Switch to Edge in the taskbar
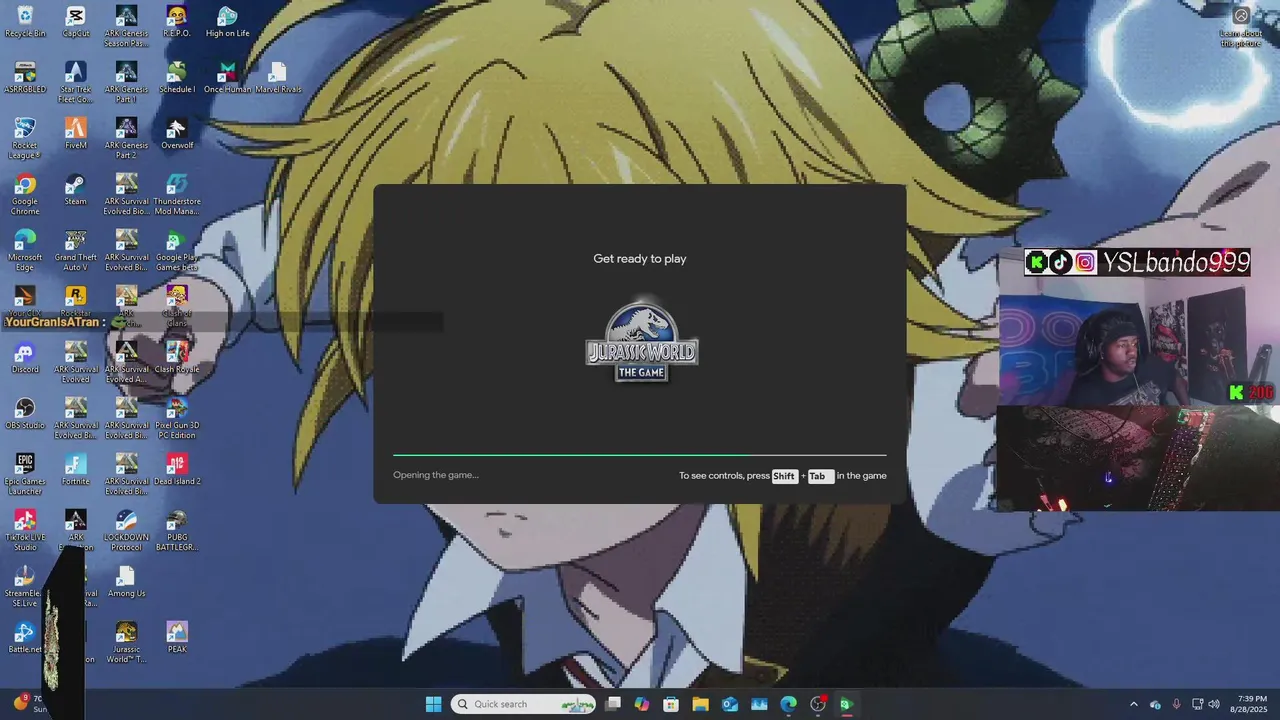1280x720 pixels. [x=789, y=704]
